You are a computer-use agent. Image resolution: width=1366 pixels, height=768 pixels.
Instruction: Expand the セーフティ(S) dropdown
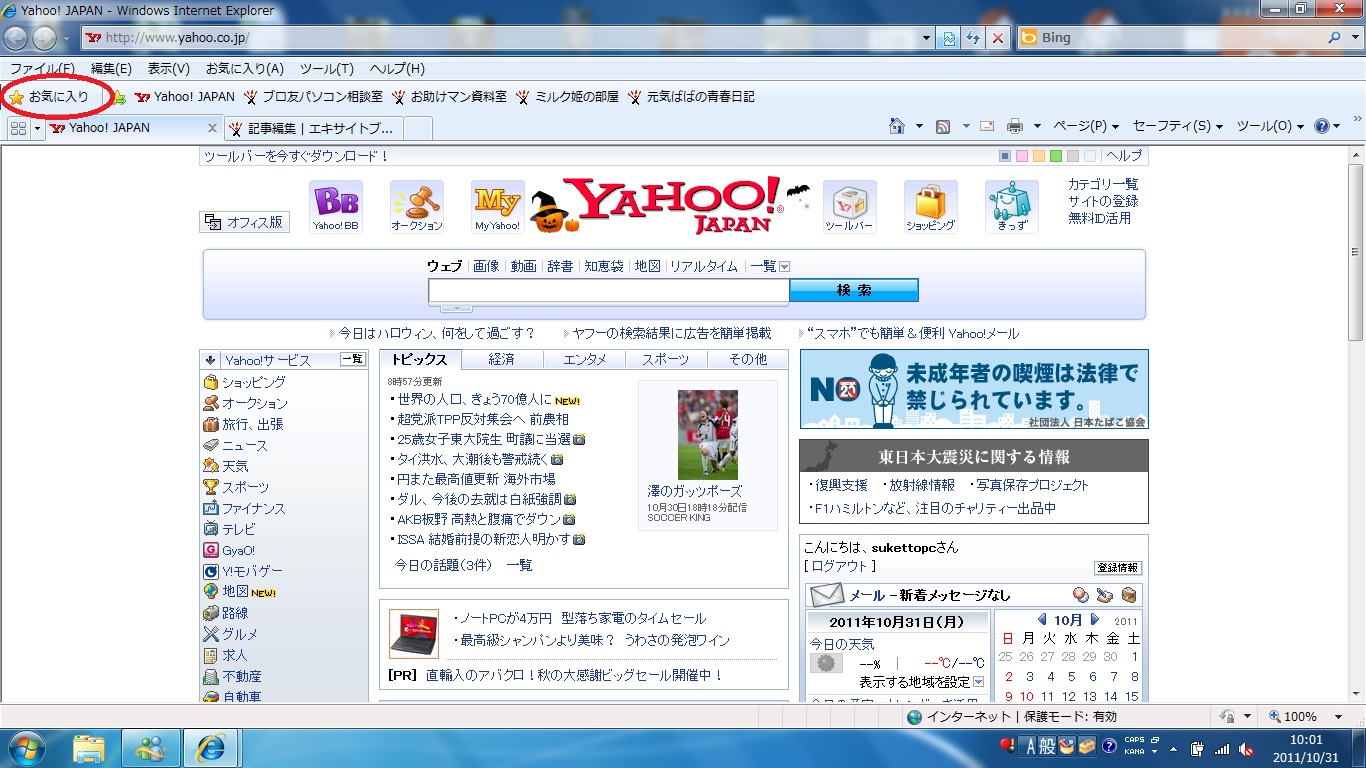pos(1178,126)
